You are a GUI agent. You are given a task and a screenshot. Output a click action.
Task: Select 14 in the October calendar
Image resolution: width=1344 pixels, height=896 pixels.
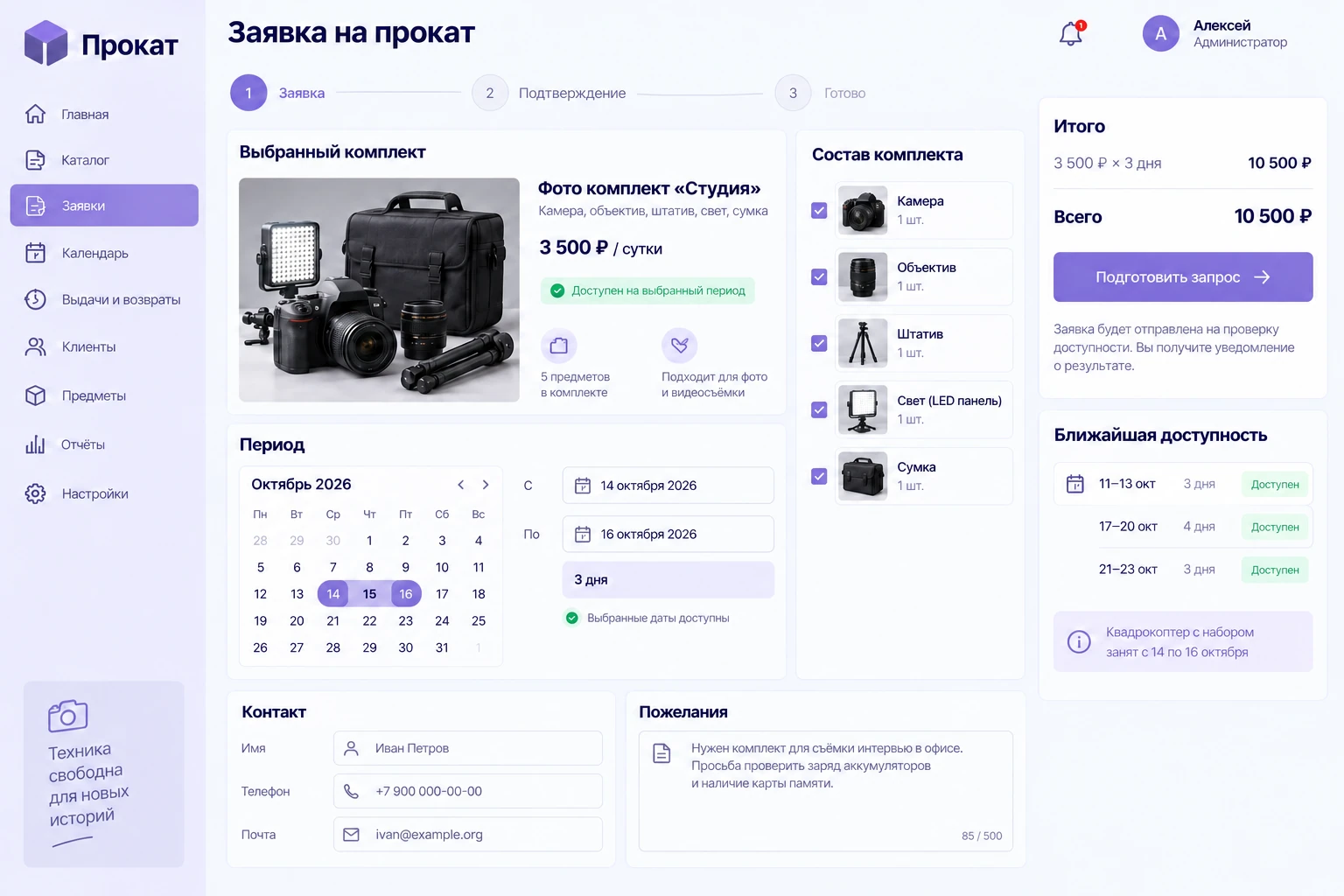click(x=332, y=594)
